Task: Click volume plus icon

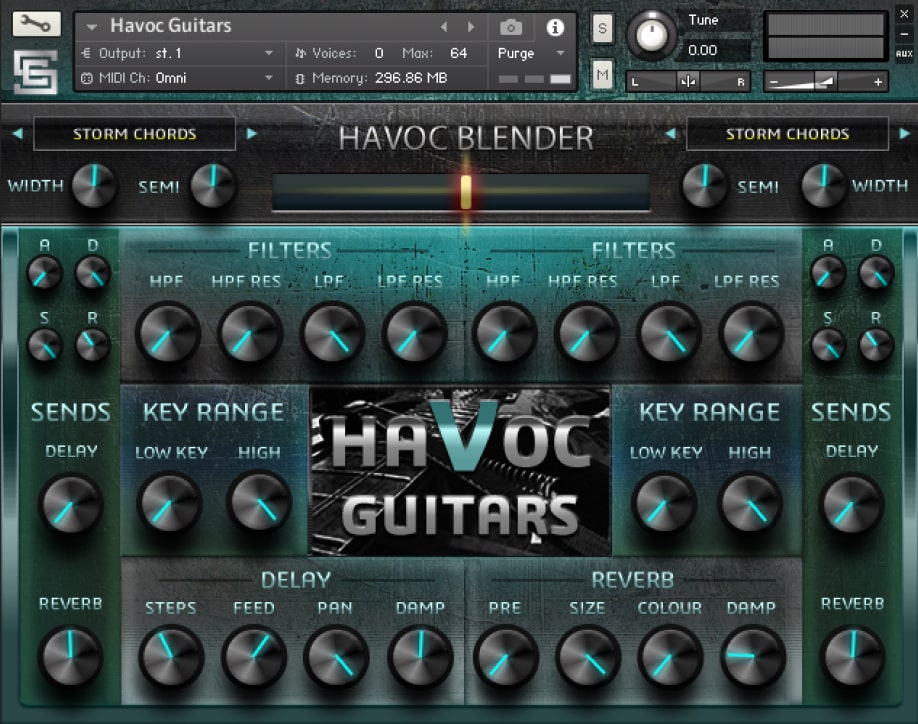Action: pos(878,83)
